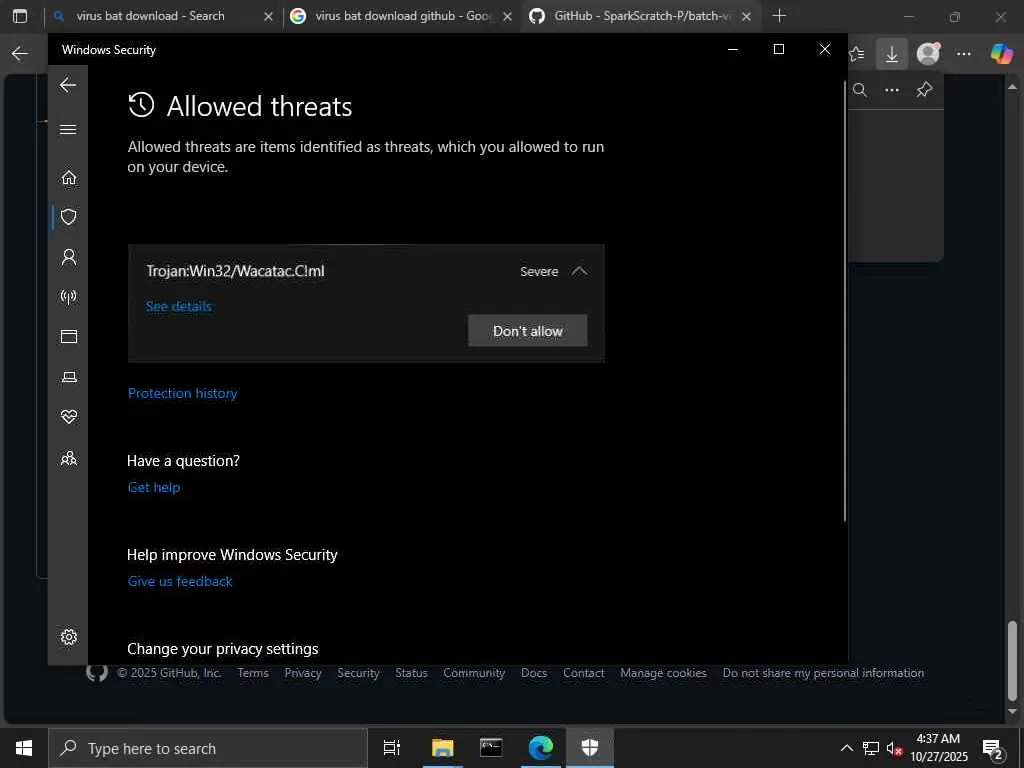
Task: Open Family options icon
Action: [69, 458]
